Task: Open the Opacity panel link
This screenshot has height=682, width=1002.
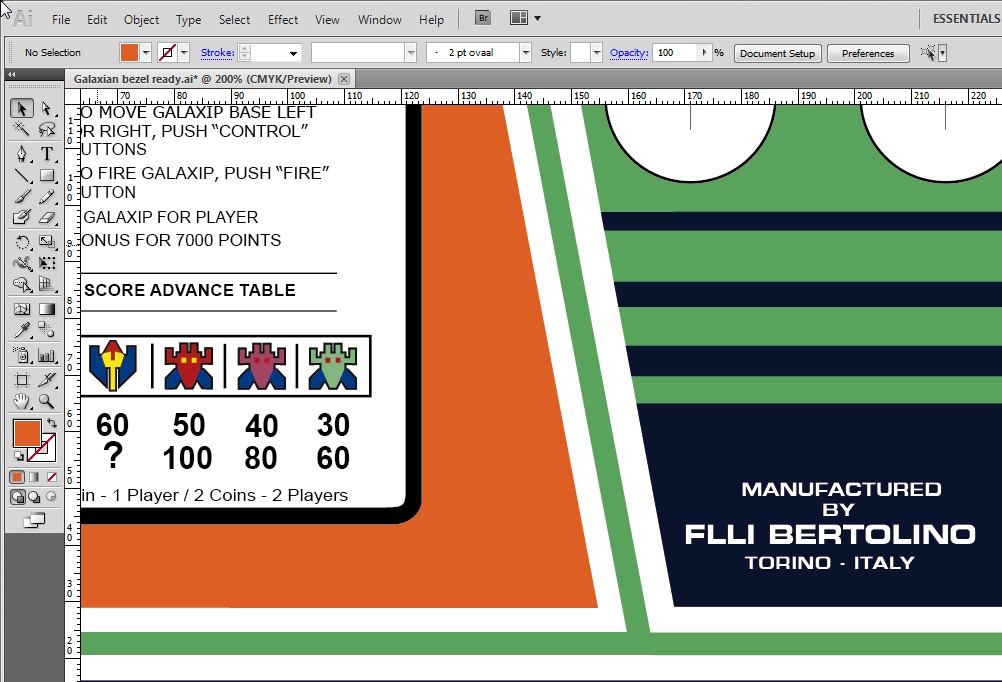Action: (x=629, y=52)
